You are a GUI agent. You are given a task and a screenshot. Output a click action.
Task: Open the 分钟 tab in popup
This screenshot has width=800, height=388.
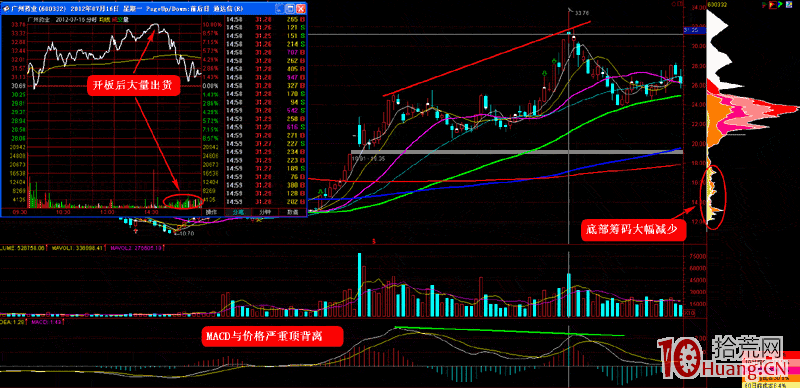(265, 212)
